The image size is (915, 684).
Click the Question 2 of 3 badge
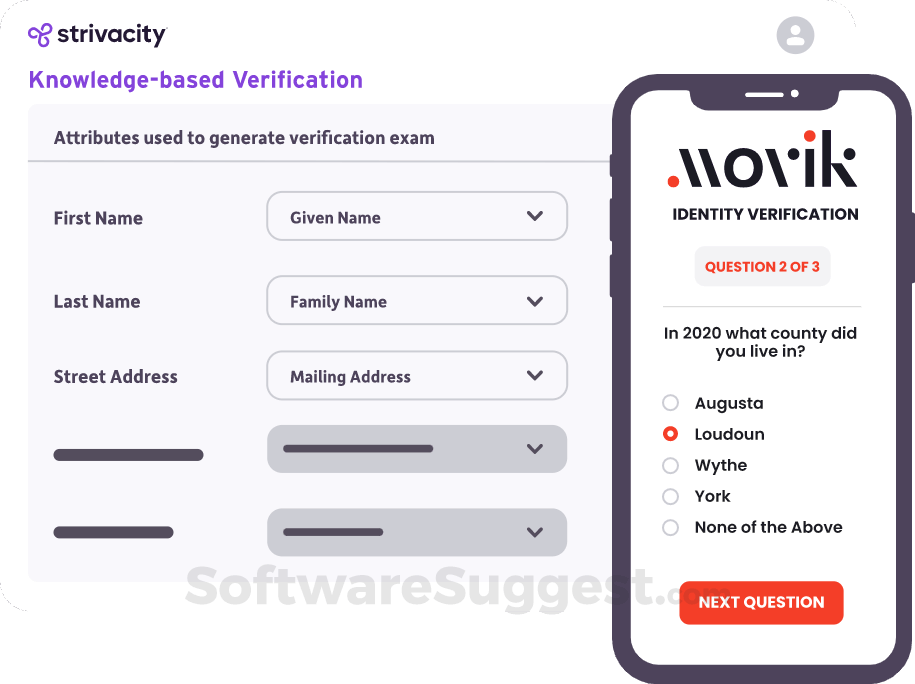[762, 266]
